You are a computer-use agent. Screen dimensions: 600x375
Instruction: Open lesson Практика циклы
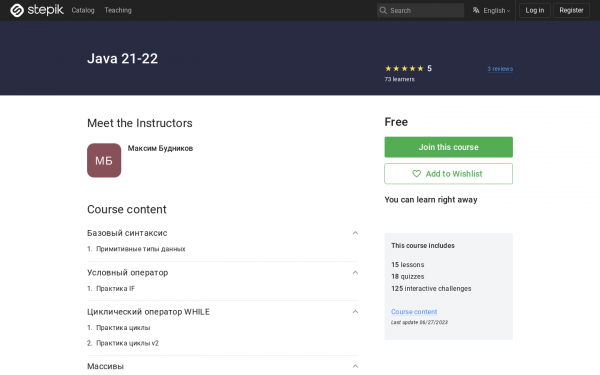123,328
